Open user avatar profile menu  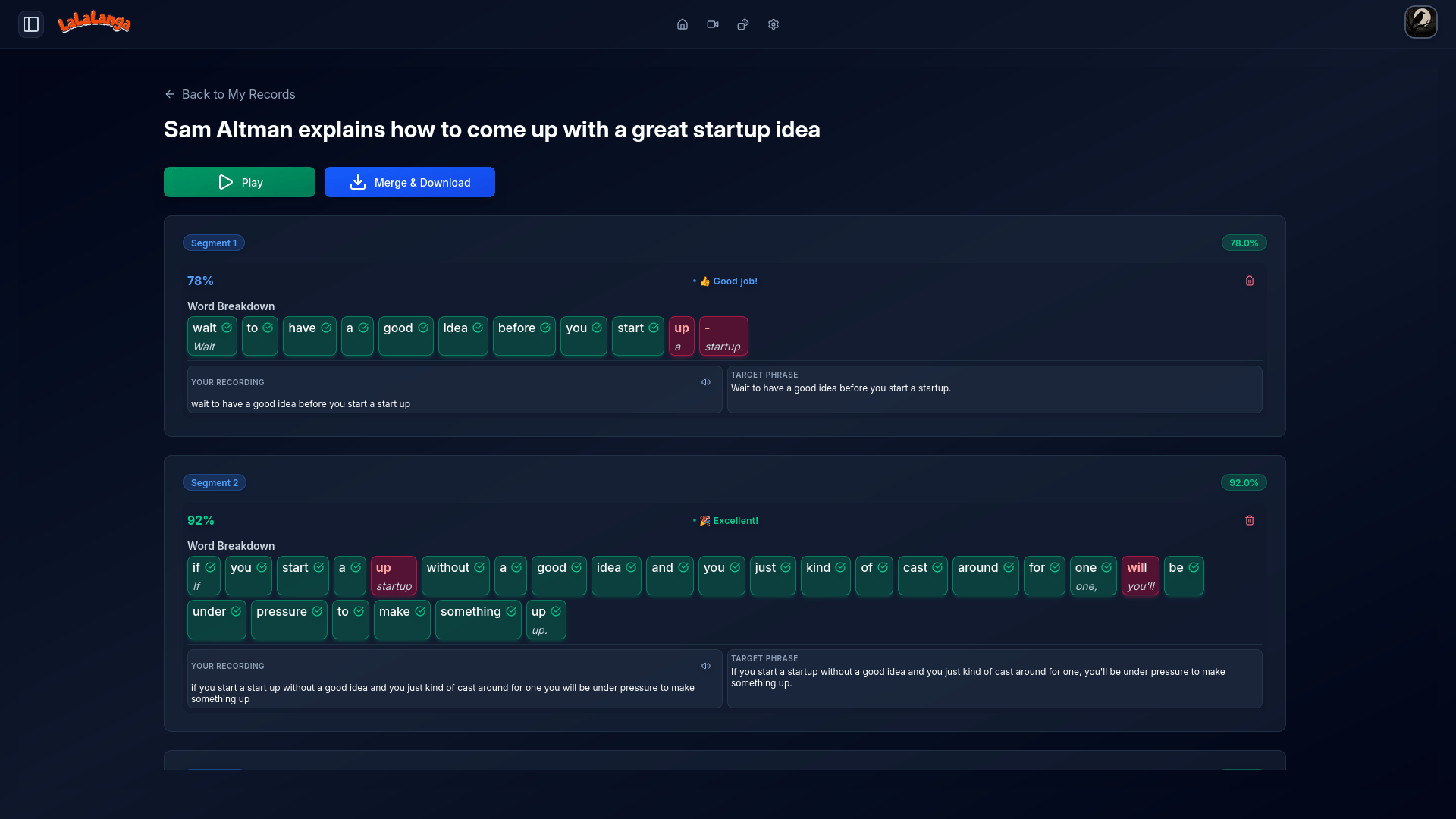[1420, 22]
